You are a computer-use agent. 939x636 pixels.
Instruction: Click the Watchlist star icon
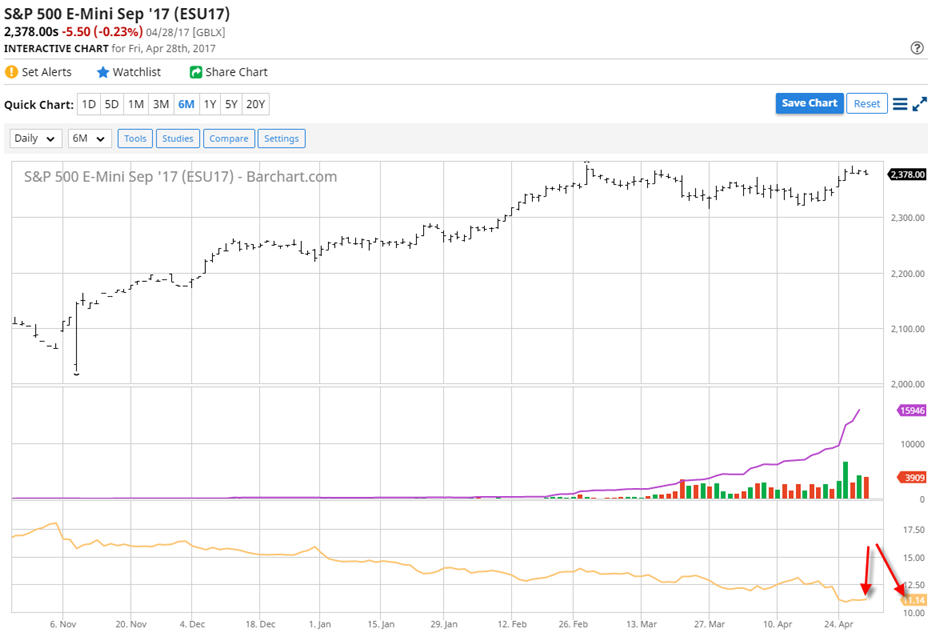pos(102,72)
